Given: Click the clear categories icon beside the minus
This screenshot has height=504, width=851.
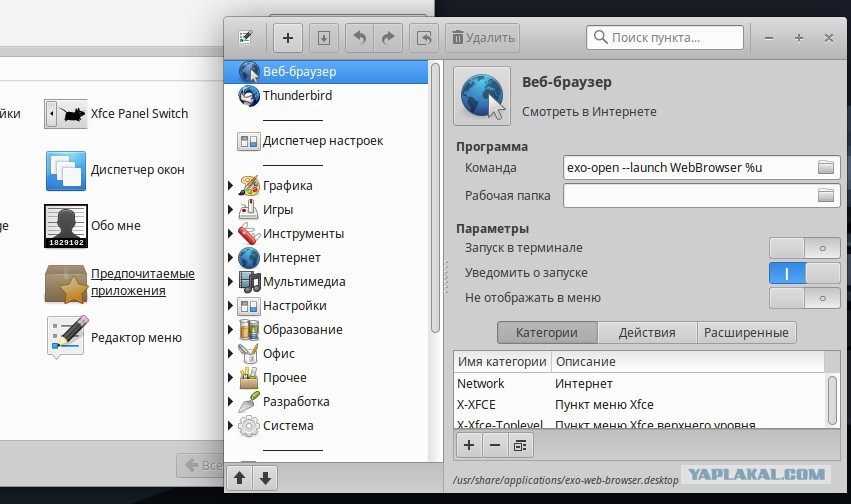Looking at the screenshot, I should point(520,445).
